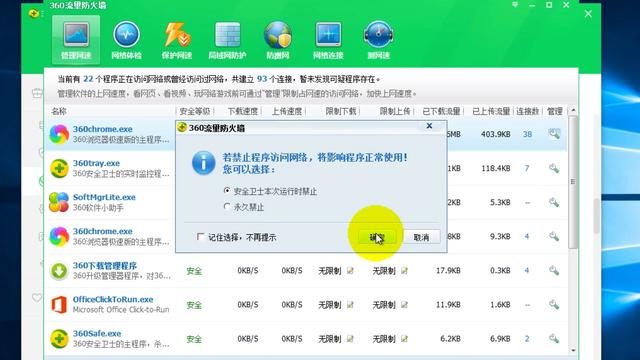
Task: Click scrollbar up arrow of program list
Action: [x=573, y=111]
